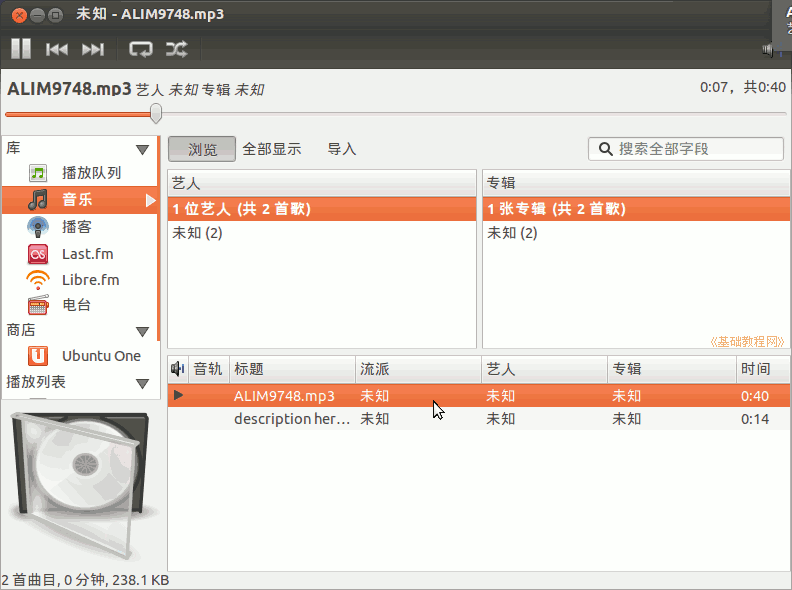Open the 播放队列 play queue

point(91,173)
